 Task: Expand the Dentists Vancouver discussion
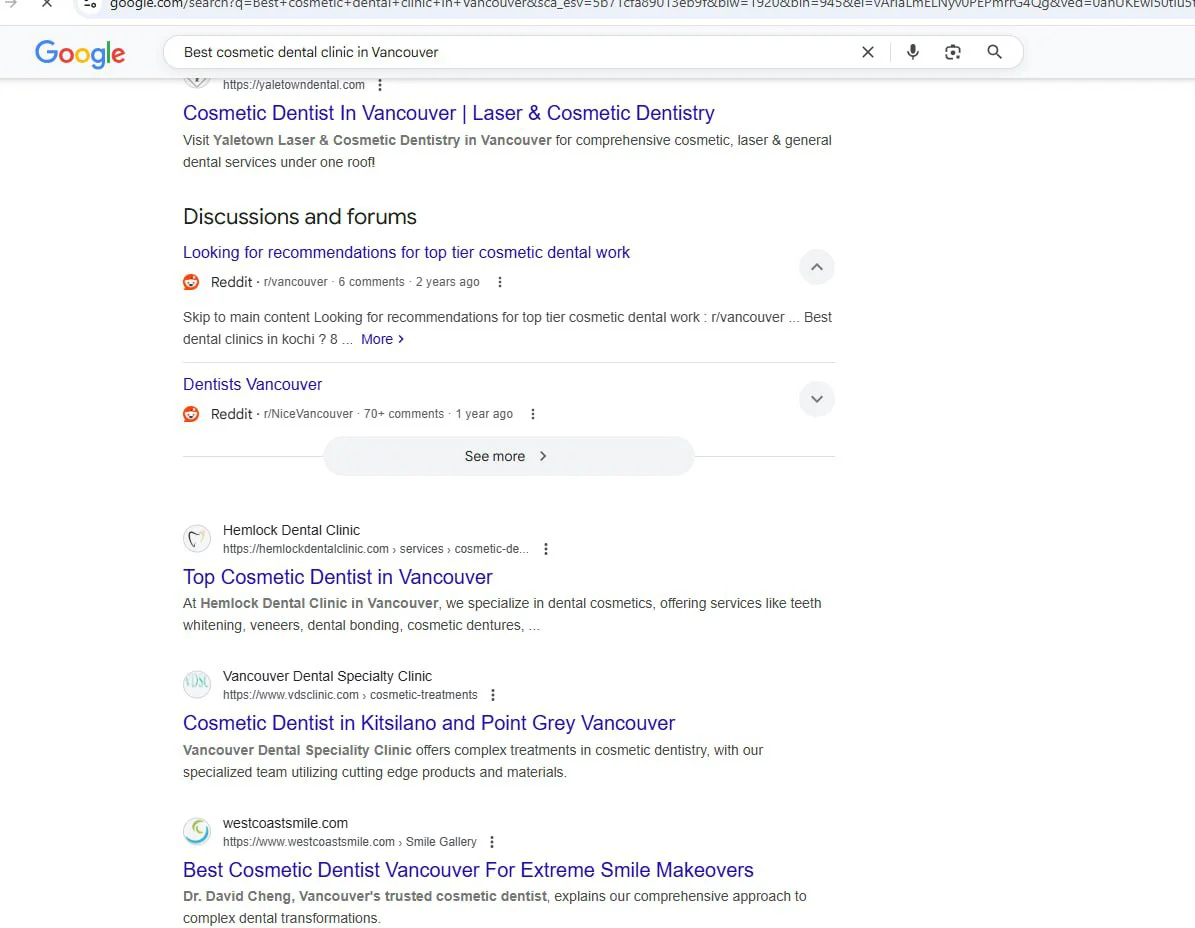point(816,398)
